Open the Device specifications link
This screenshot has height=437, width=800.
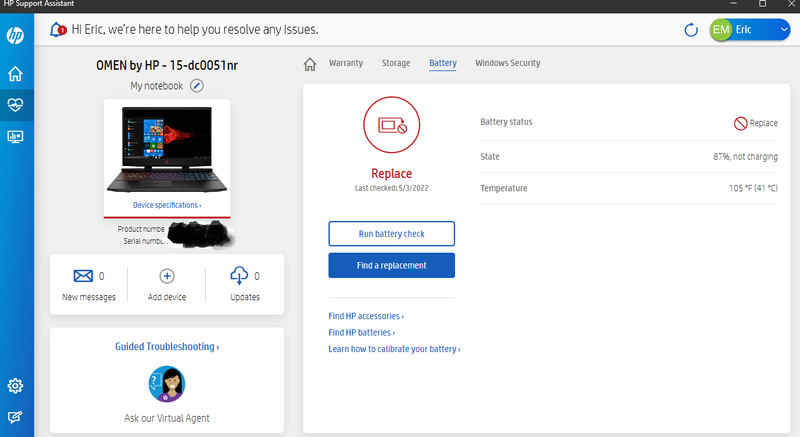click(167, 205)
